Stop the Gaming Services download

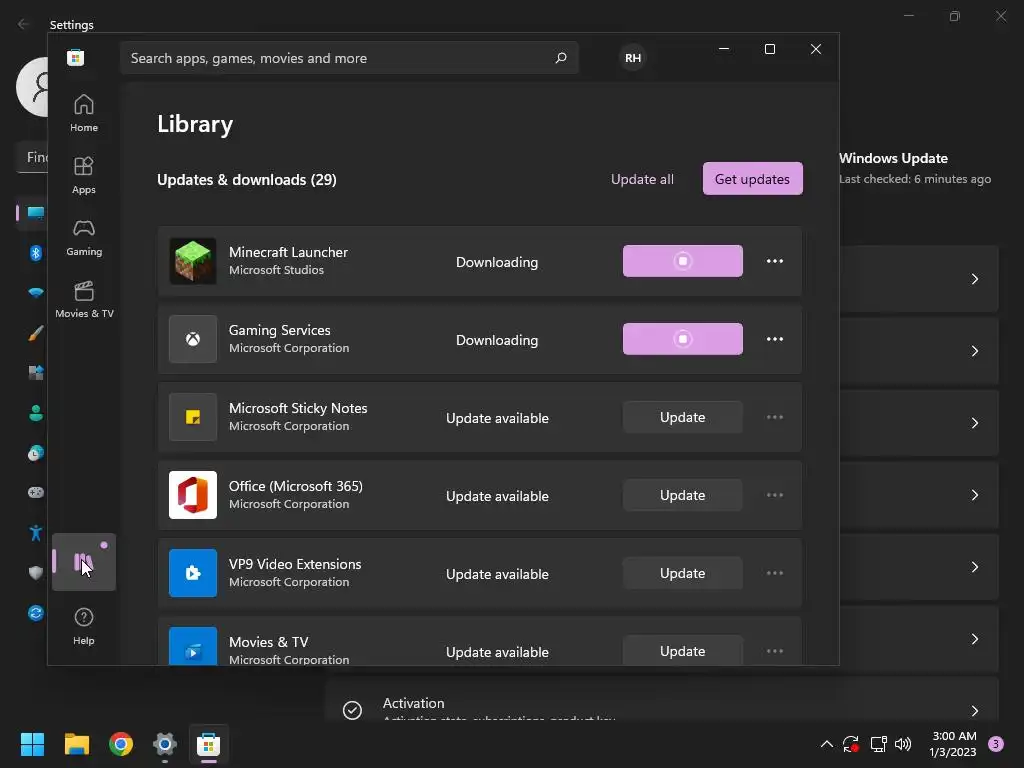682,339
